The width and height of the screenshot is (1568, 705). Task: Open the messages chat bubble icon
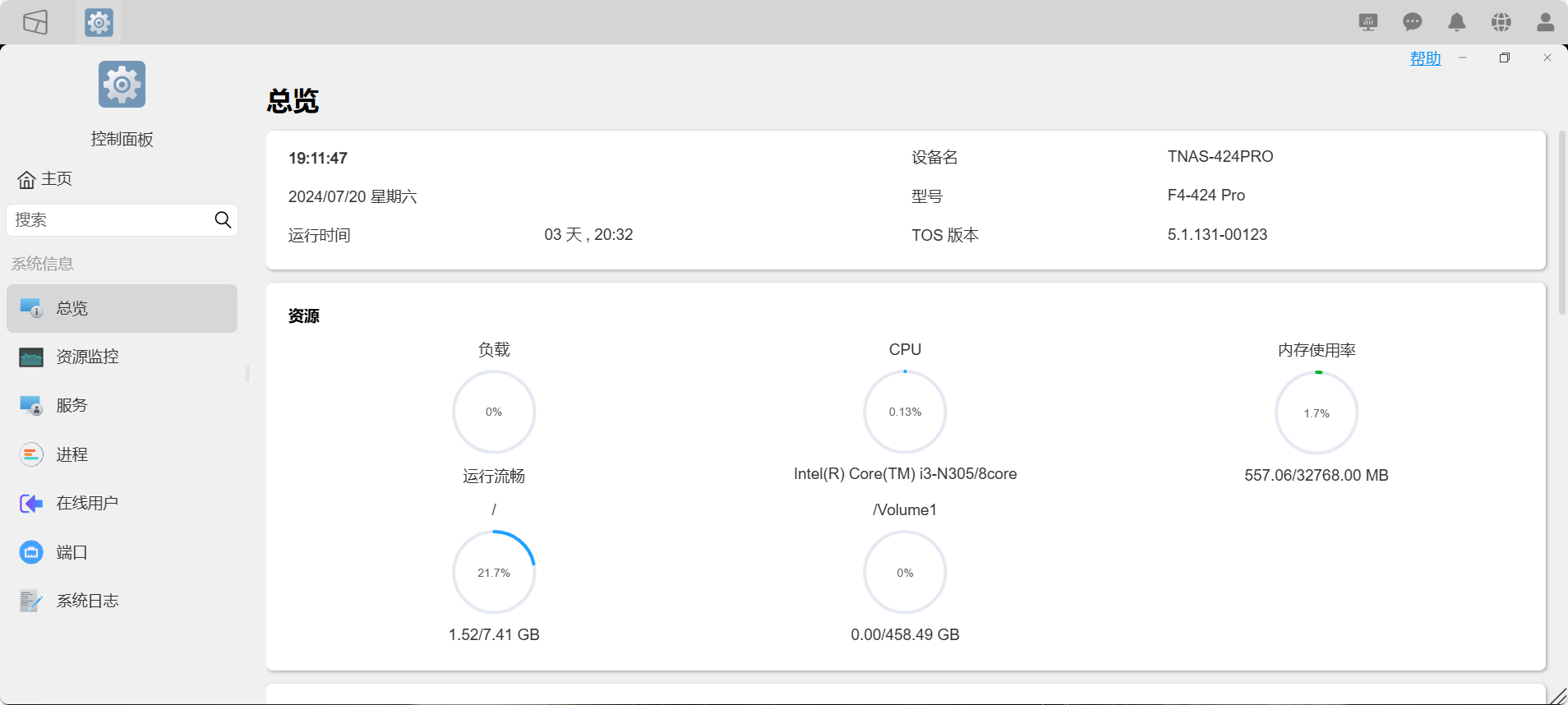tap(1413, 22)
